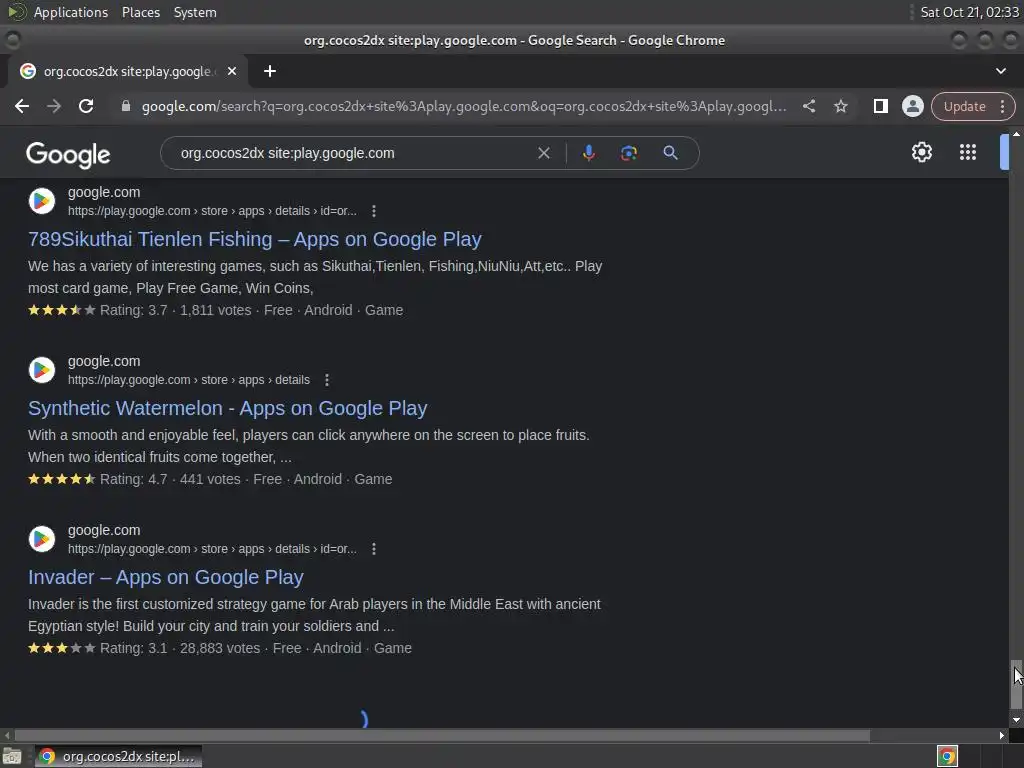The height and width of the screenshot is (768, 1024).
Task: Click the play.google.com URL above 789Sikuthai
Action: point(212,211)
